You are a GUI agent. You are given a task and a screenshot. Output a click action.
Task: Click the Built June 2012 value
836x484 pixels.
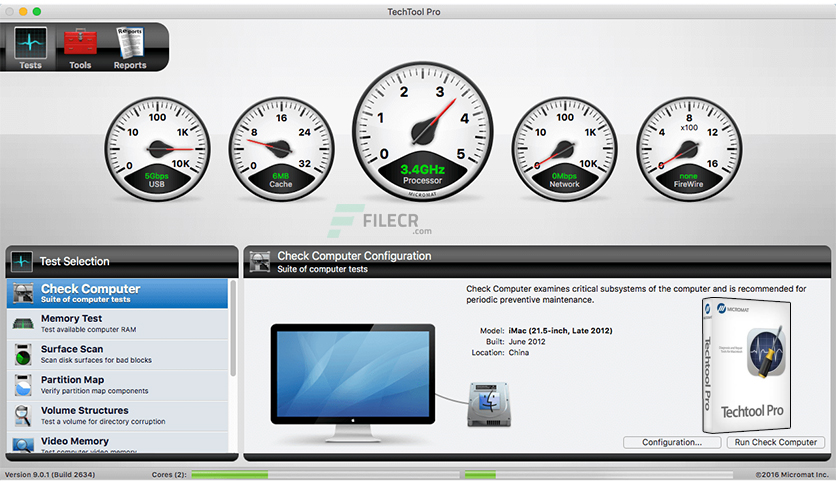527,342
